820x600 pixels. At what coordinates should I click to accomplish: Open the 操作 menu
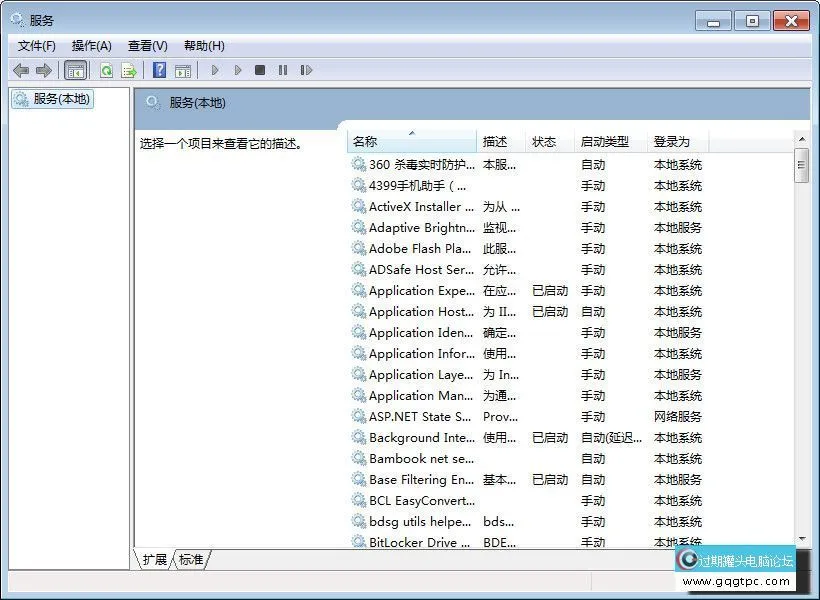(92, 45)
